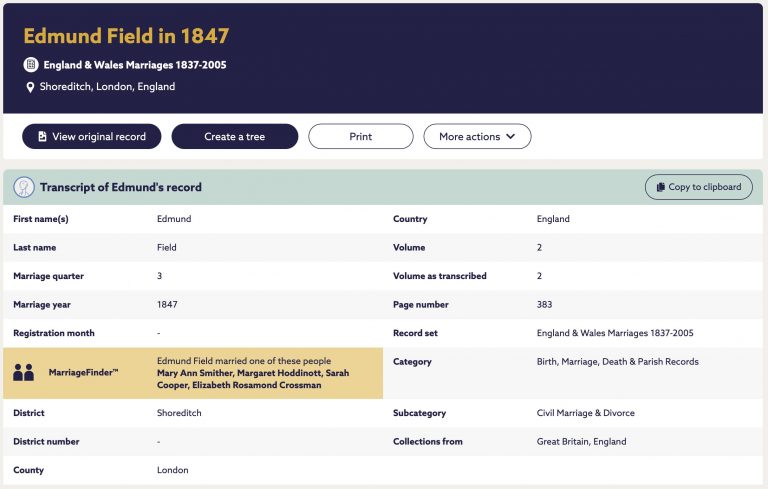This screenshot has height=489, width=768.
Task: Click the Subcategory value Civil Marriage & Divorce
Action: click(x=585, y=413)
